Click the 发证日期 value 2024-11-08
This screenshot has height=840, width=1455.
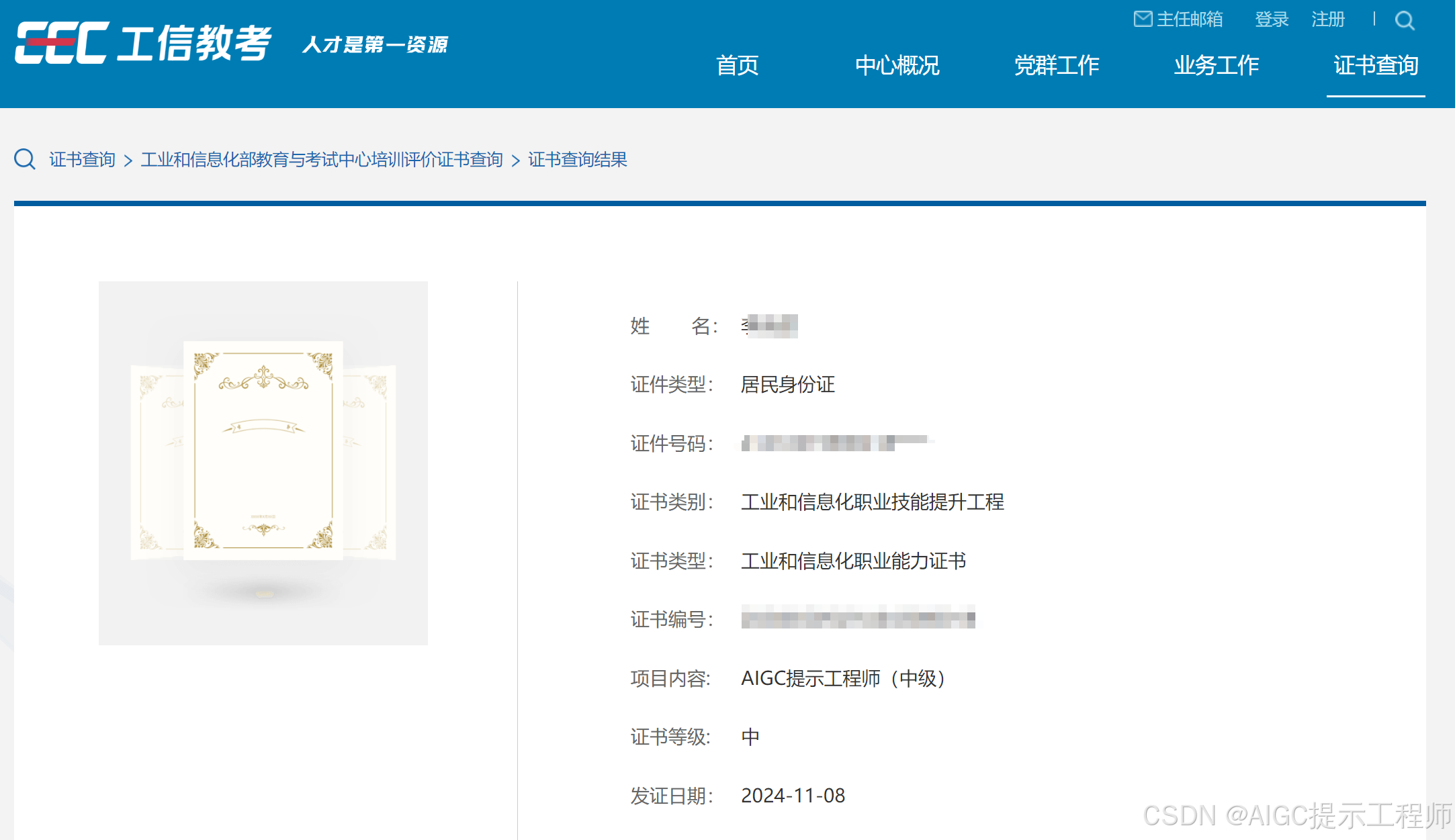794,796
